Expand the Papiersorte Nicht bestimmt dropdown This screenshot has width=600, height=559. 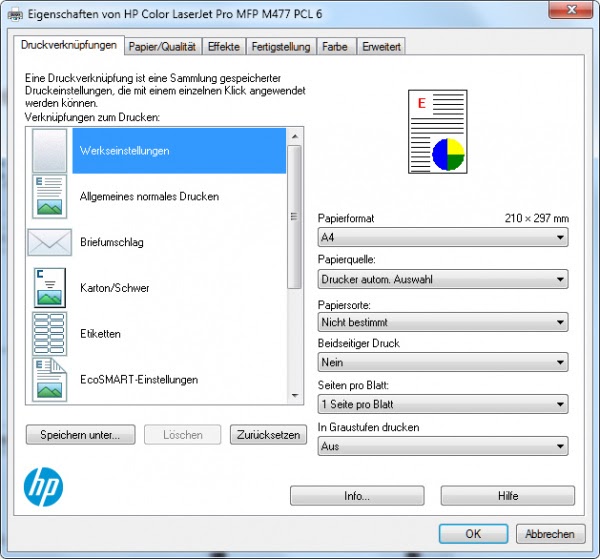tap(443, 322)
